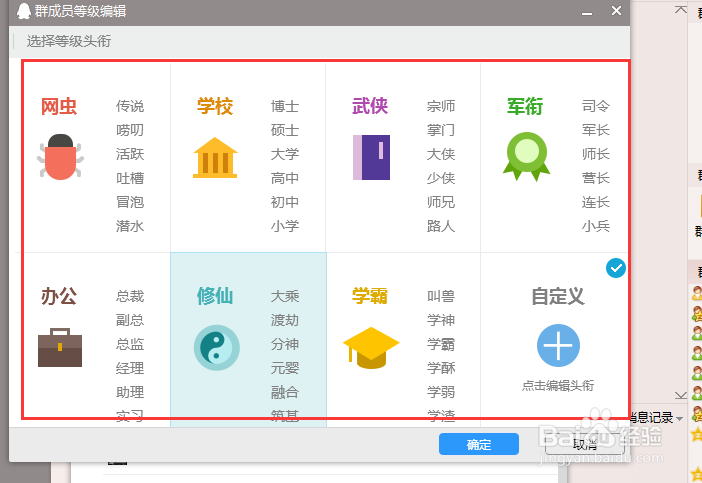Minimize the 群成员等级编辑 dialog
Viewport: 702px width, 483px height.
point(587,13)
